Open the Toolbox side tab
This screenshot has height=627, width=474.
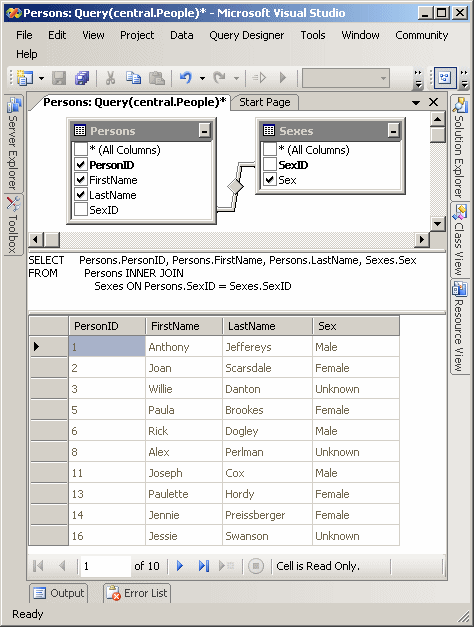pos(13,225)
